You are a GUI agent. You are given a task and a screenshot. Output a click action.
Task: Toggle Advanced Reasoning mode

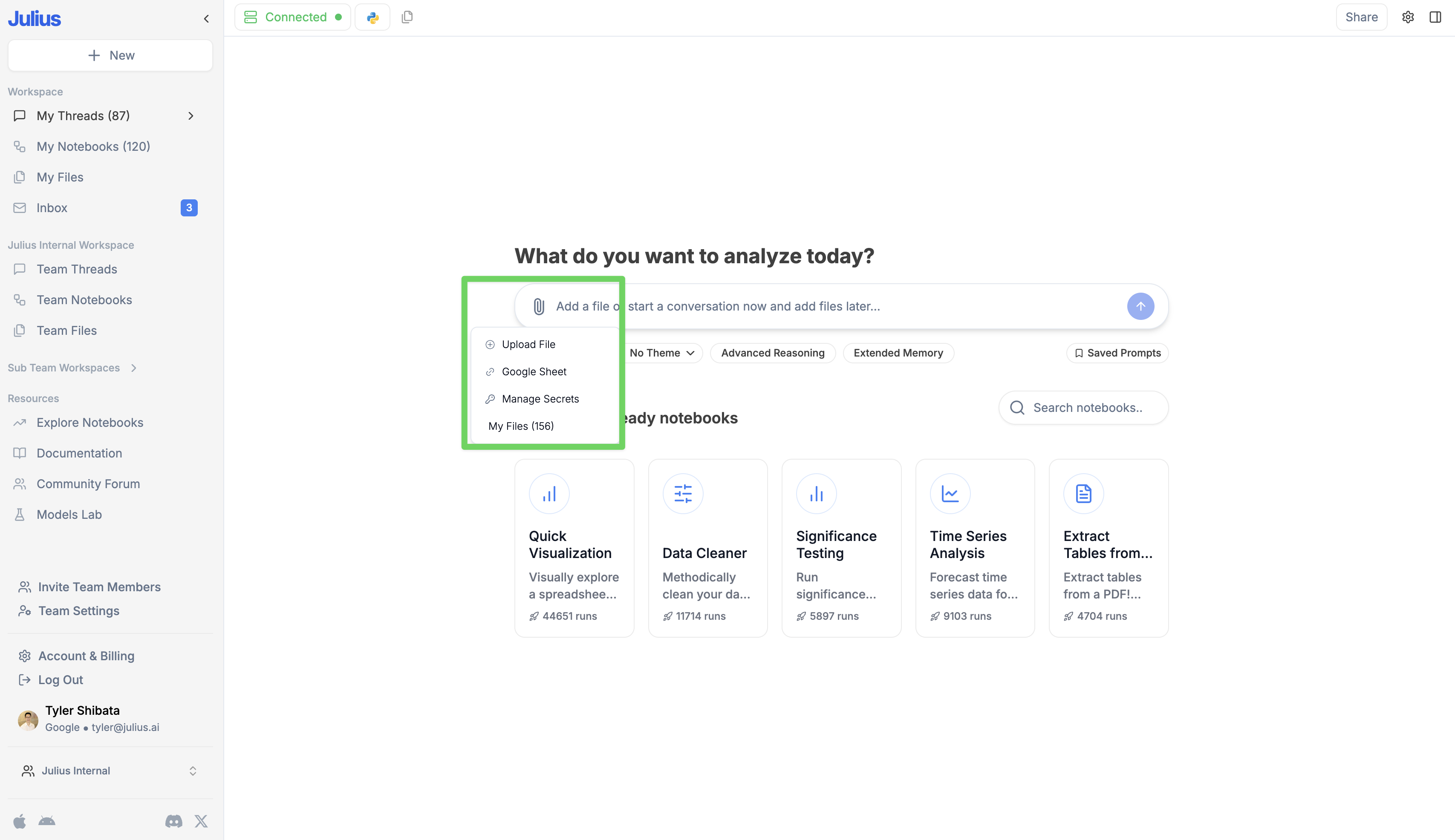point(773,353)
